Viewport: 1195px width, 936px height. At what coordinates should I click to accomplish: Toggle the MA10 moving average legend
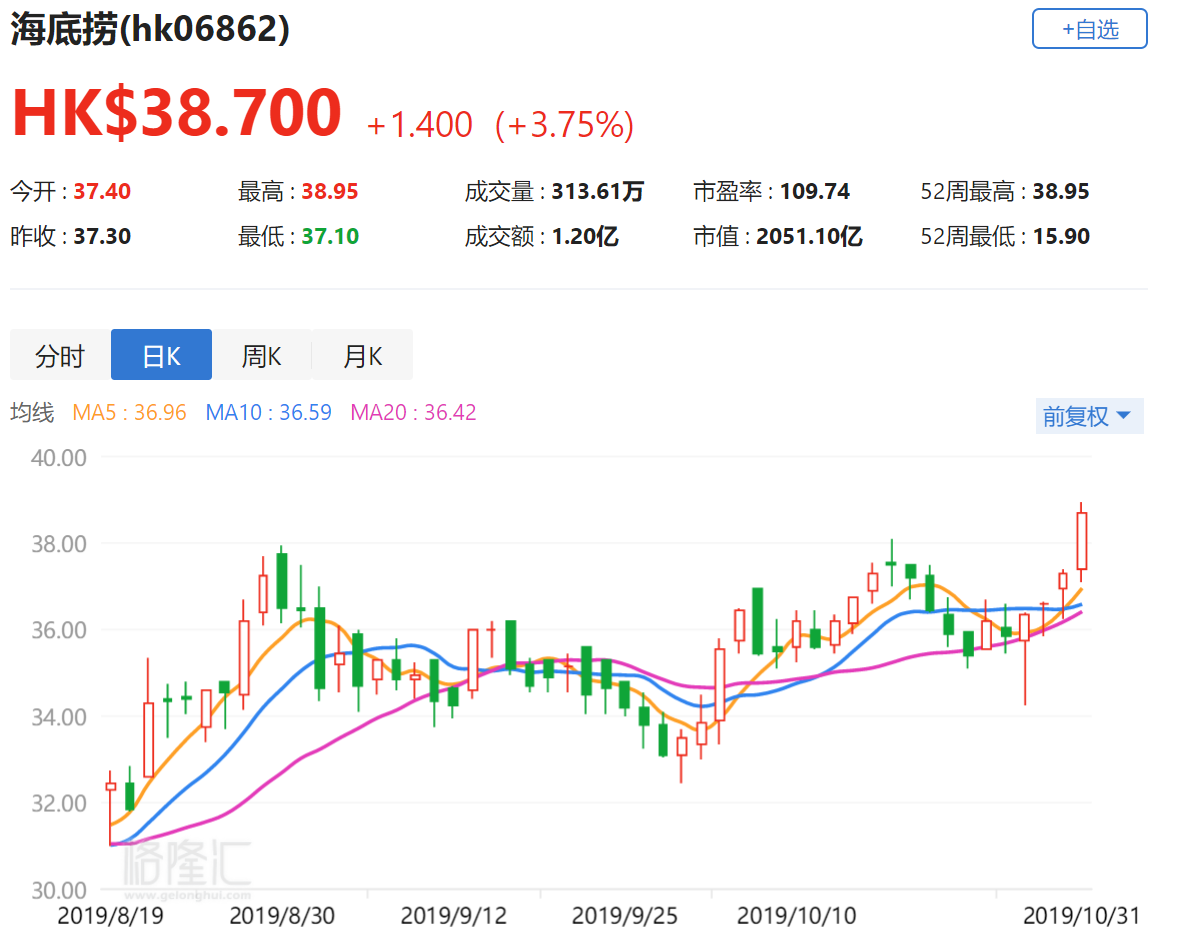tap(268, 412)
